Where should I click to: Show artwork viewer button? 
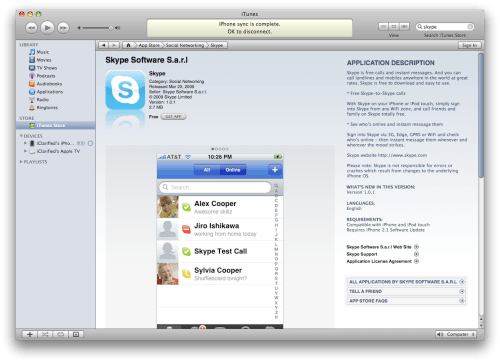coord(76,334)
